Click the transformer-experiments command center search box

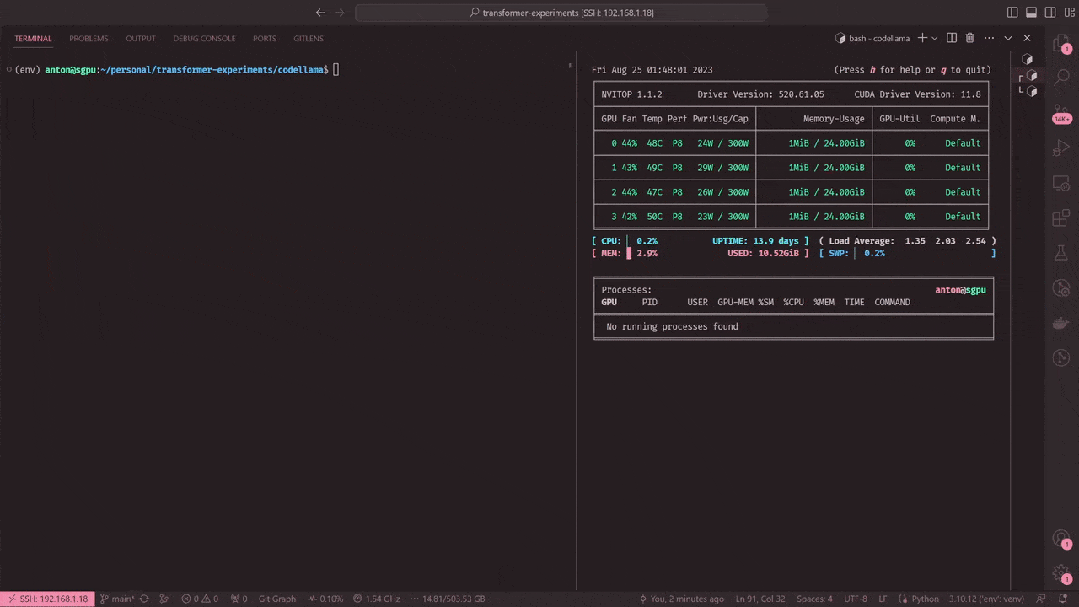(x=561, y=13)
